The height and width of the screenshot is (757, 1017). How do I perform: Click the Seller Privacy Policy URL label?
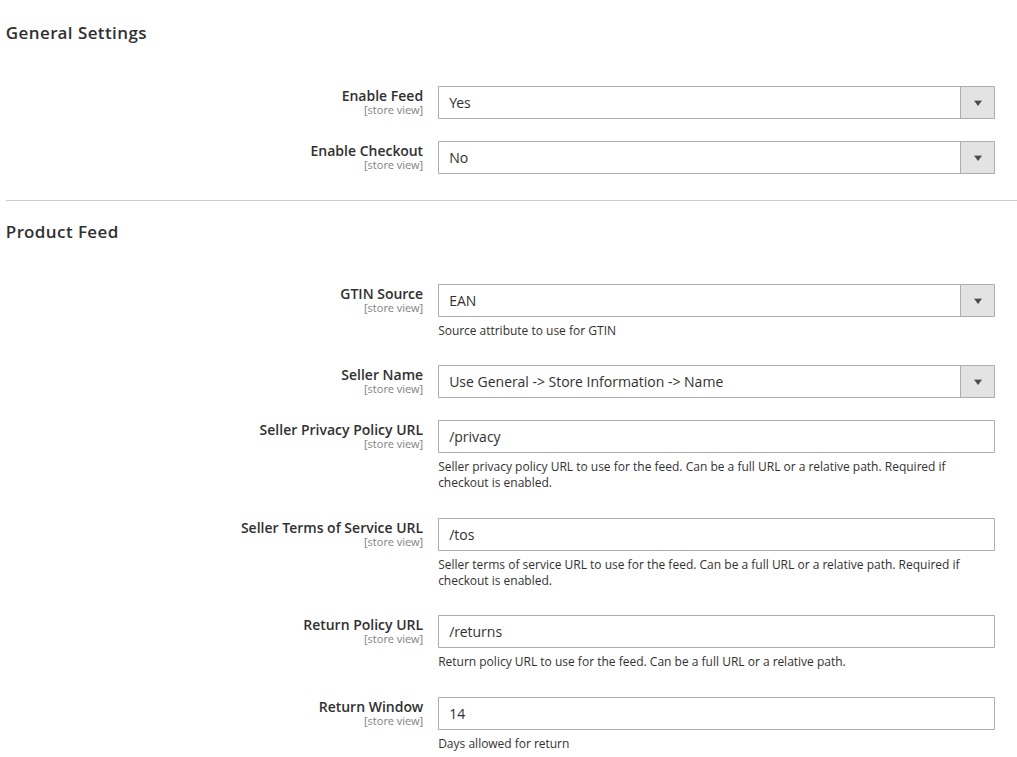340,430
